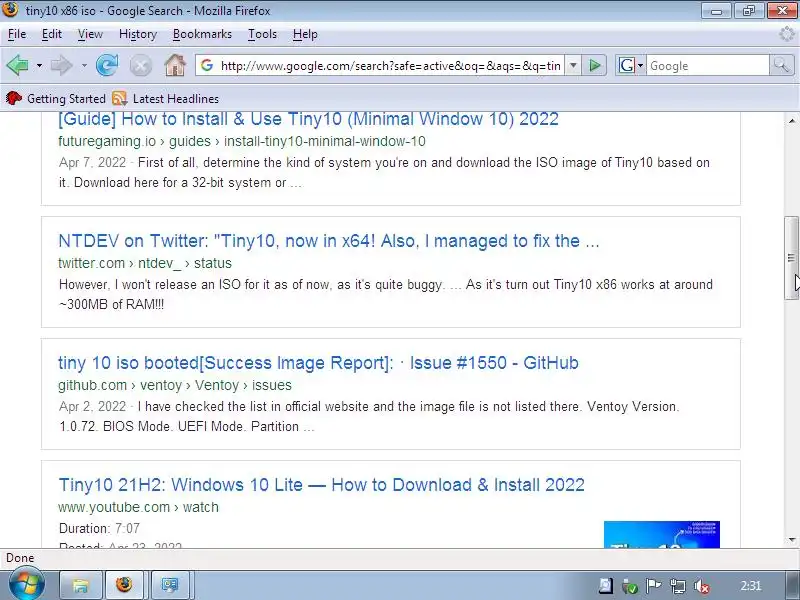The image size is (800, 600).
Task: Click the activity throbber icon in the menu bar
Action: pos(787,34)
